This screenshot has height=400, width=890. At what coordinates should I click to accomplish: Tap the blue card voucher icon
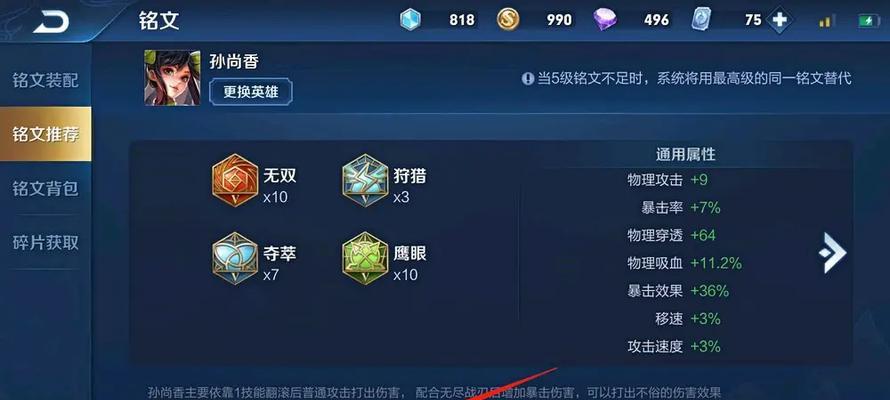point(702,20)
